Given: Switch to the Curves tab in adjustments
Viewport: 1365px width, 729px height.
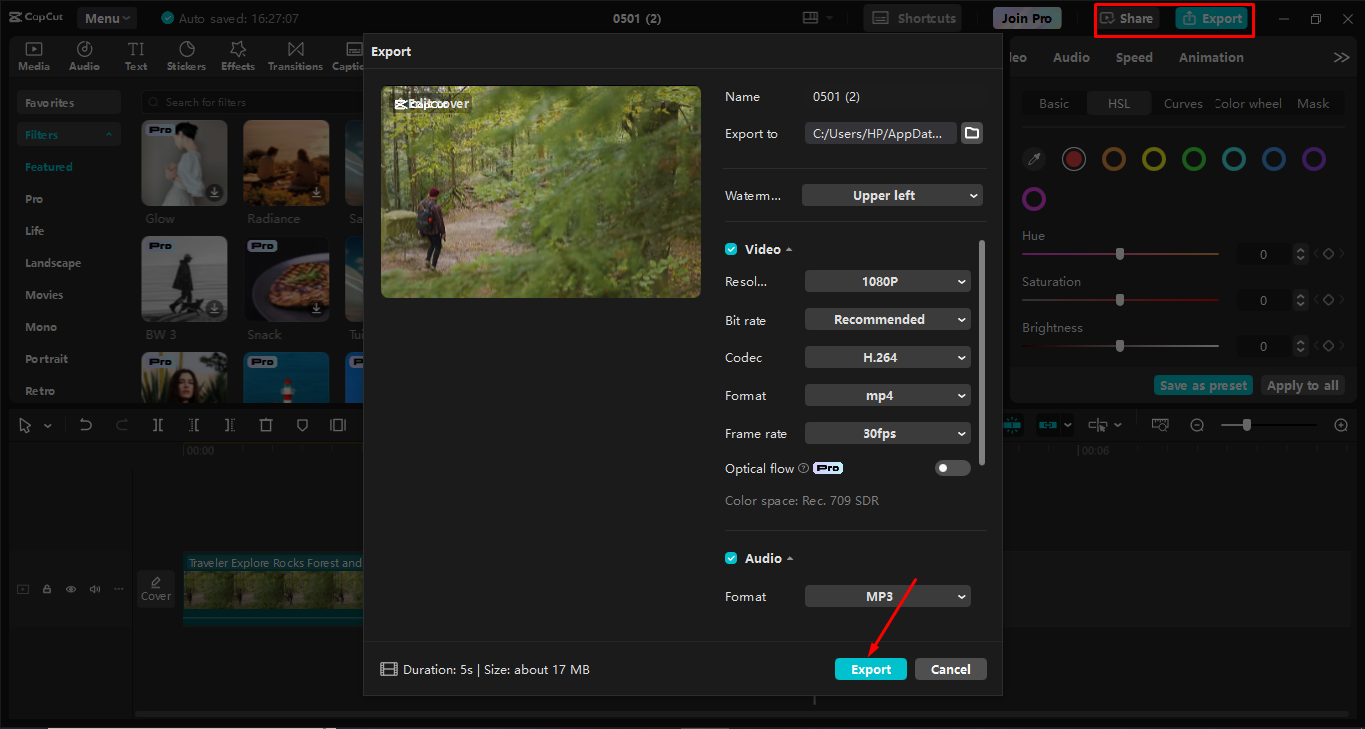Looking at the screenshot, I should (x=1183, y=103).
